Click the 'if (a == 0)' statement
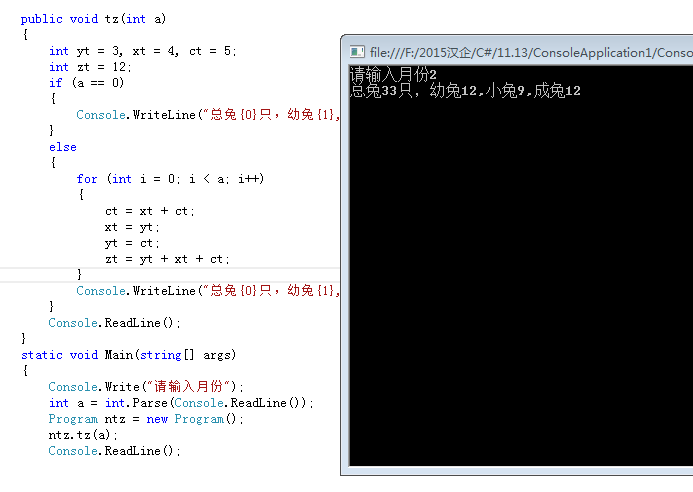Viewport: 693px width, 492px height. click(87, 83)
